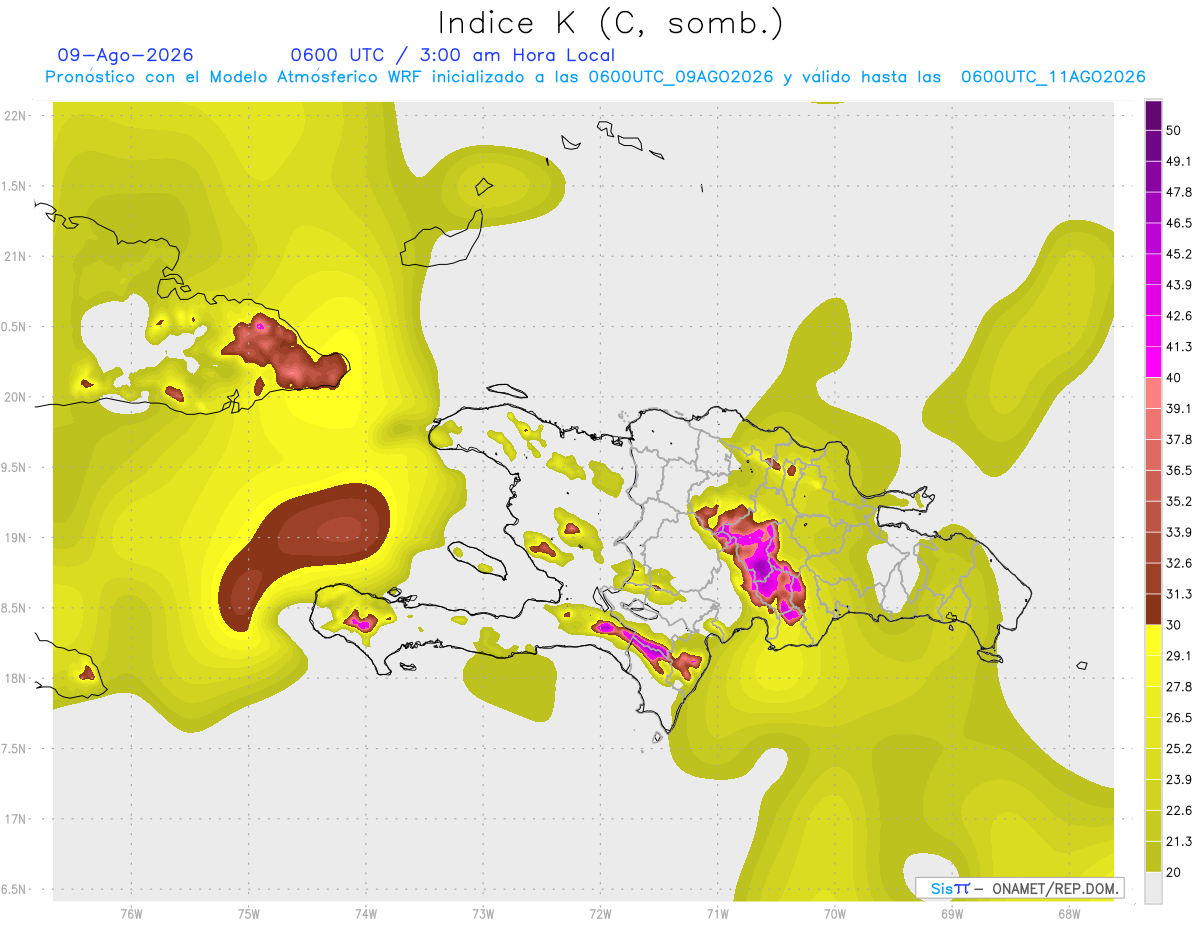Click the latitude label "22N"
1200x927 pixels.
[x=15, y=116]
